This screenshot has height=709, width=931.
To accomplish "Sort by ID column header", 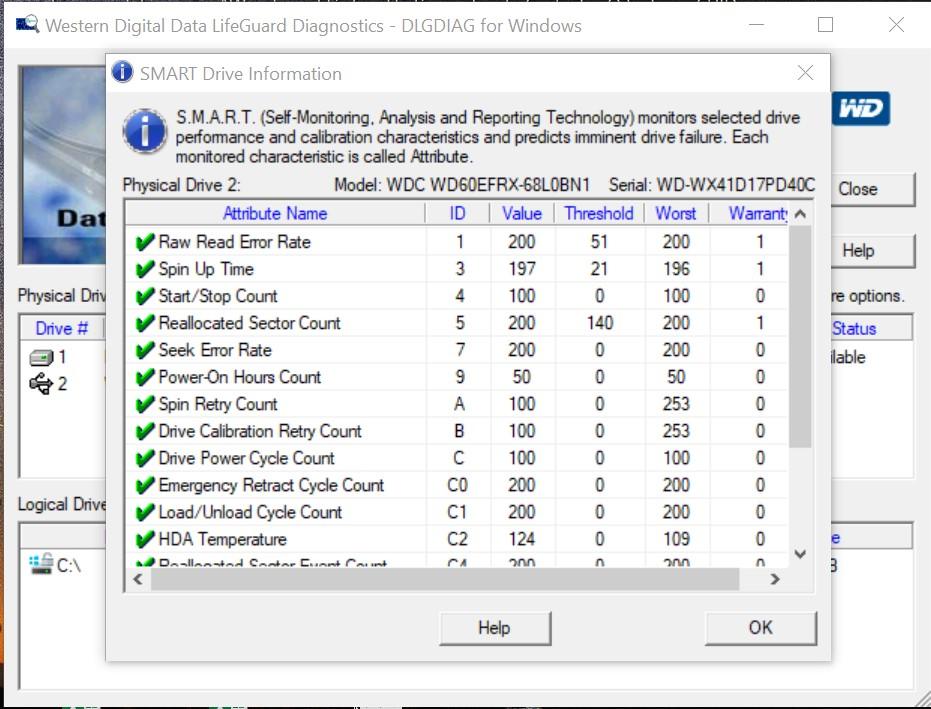I will [x=457, y=213].
